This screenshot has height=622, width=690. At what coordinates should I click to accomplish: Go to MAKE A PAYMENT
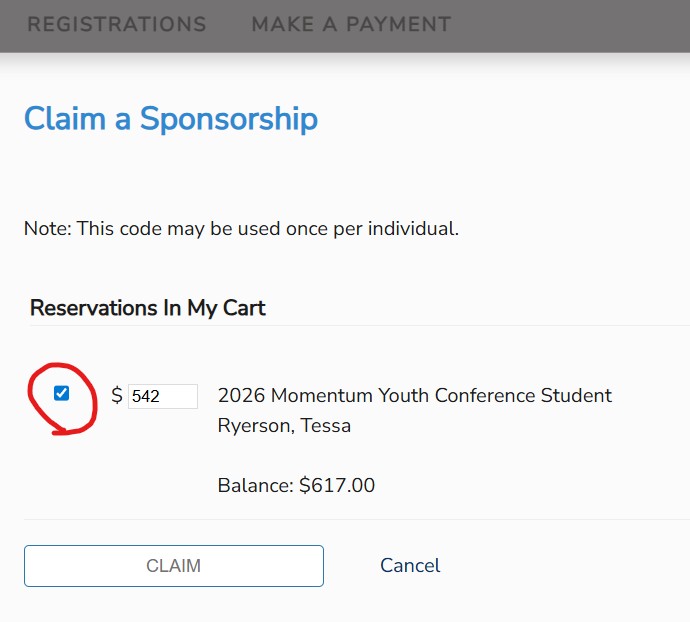click(351, 24)
